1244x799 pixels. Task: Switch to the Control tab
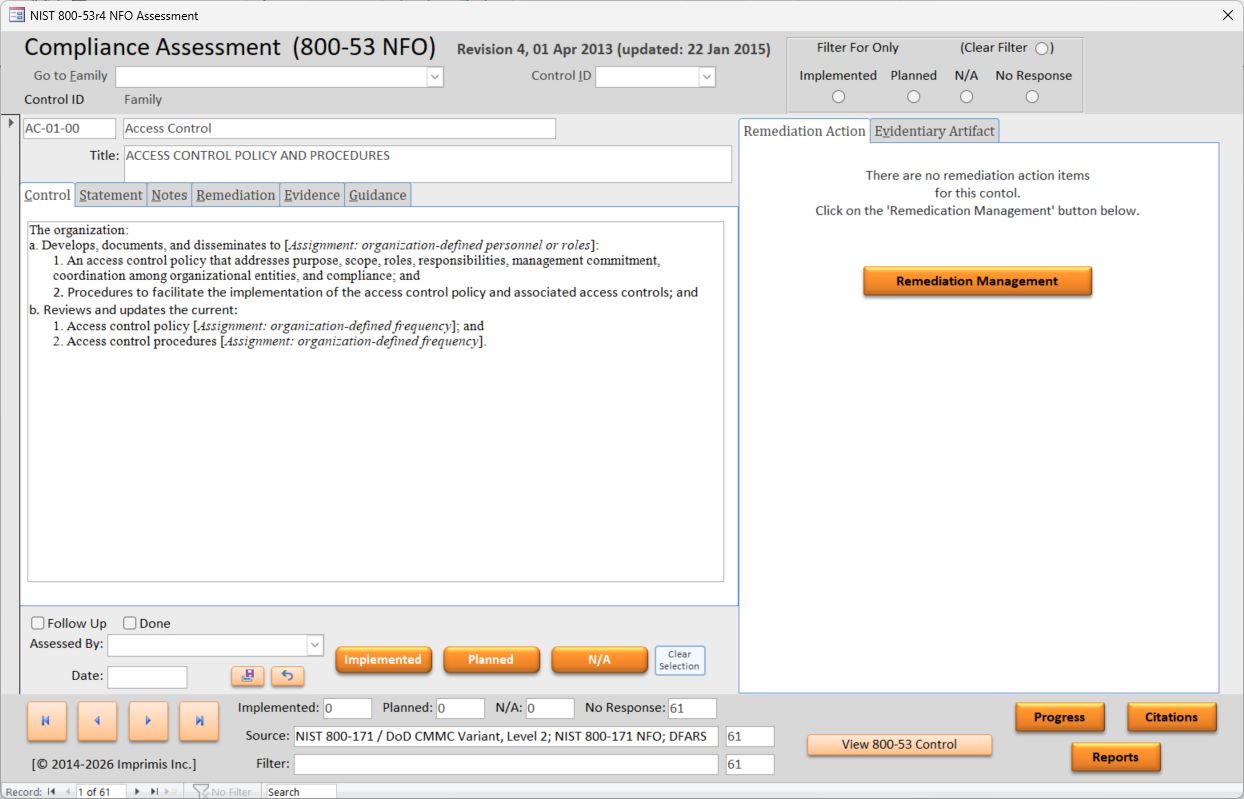tap(47, 195)
